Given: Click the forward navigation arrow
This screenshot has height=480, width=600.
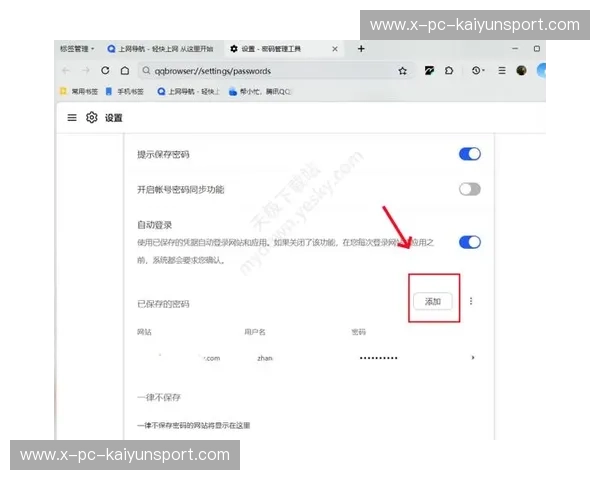Looking at the screenshot, I should [85, 70].
